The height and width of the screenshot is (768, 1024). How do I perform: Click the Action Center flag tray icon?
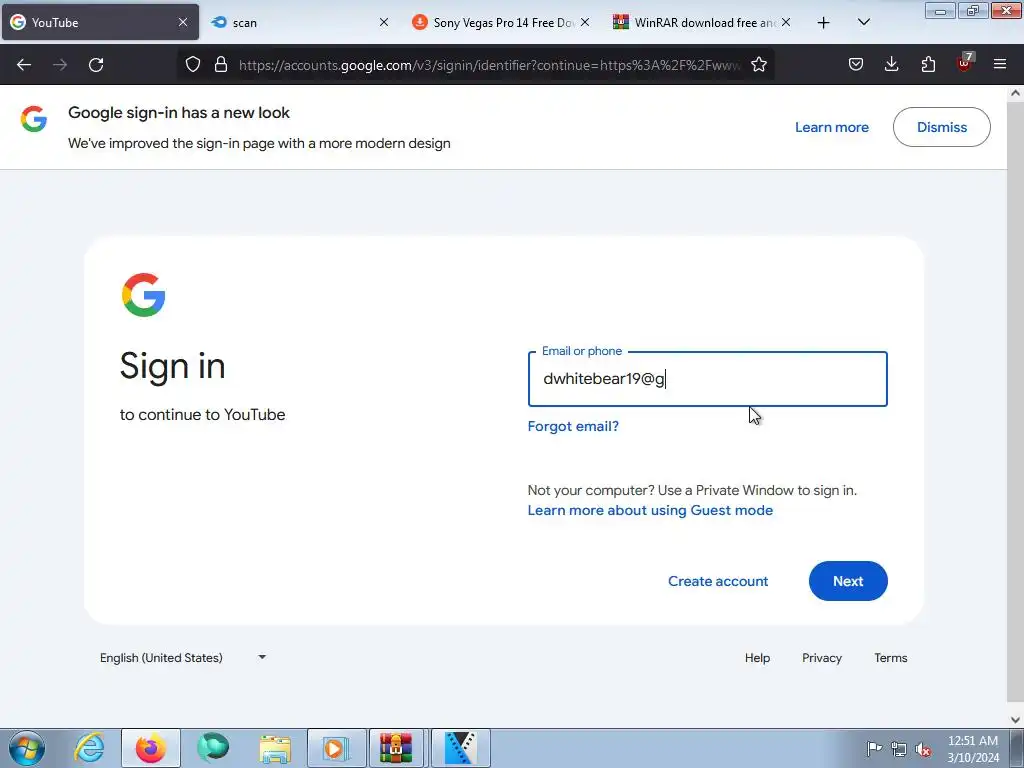874,749
